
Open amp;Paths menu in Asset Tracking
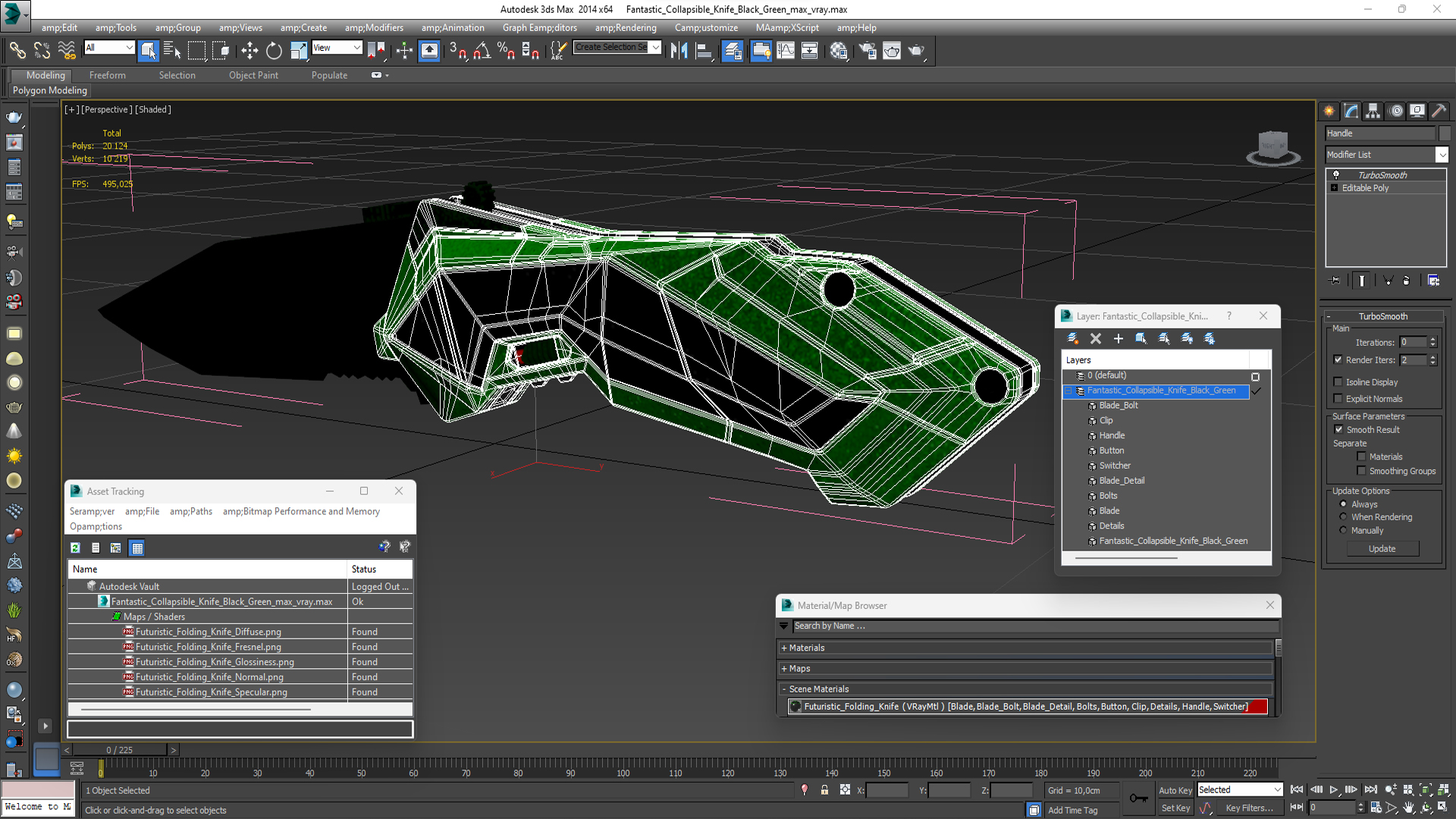click(x=190, y=511)
